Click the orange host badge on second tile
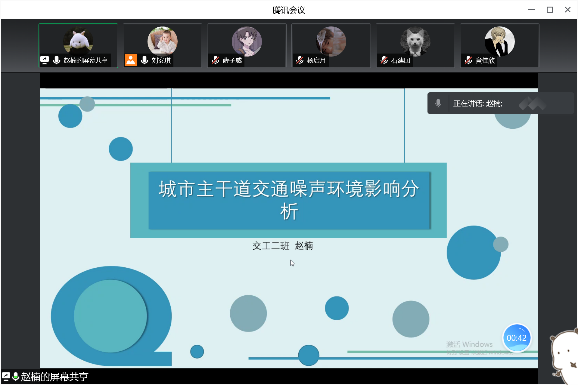Image resolution: width=578 pixels, height=385 pixels. point(131,60)
